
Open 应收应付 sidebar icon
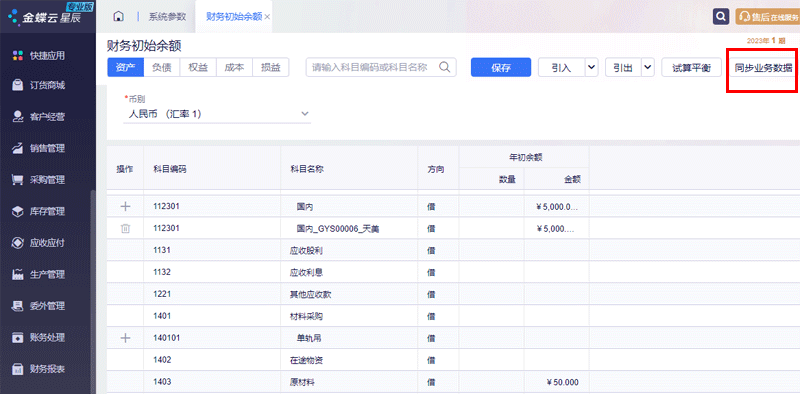(x=18, y=243)
